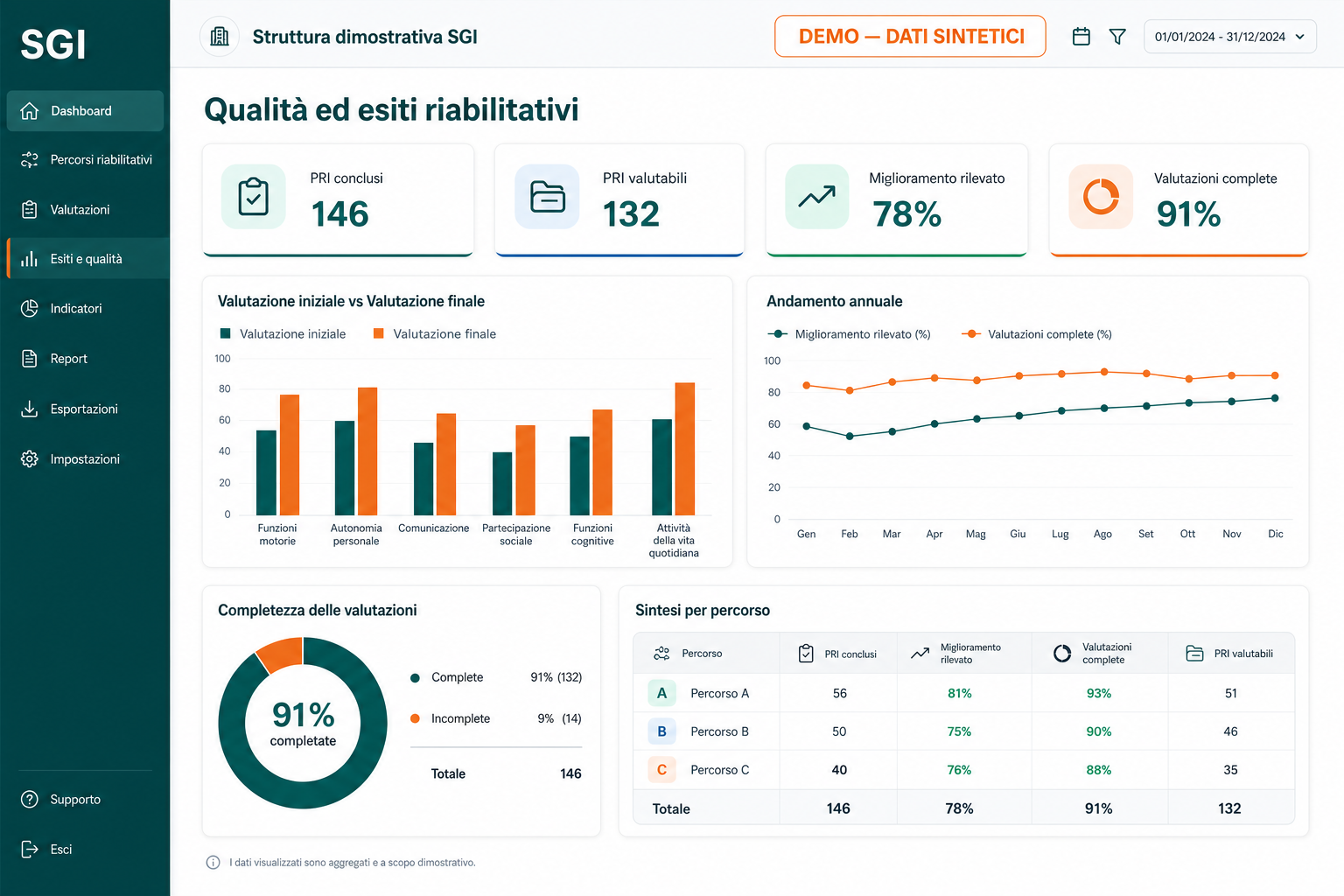1344x896 pixels.
Task: Toggle the Valutazione iniziale legend swatch
Action: (226, 333)
